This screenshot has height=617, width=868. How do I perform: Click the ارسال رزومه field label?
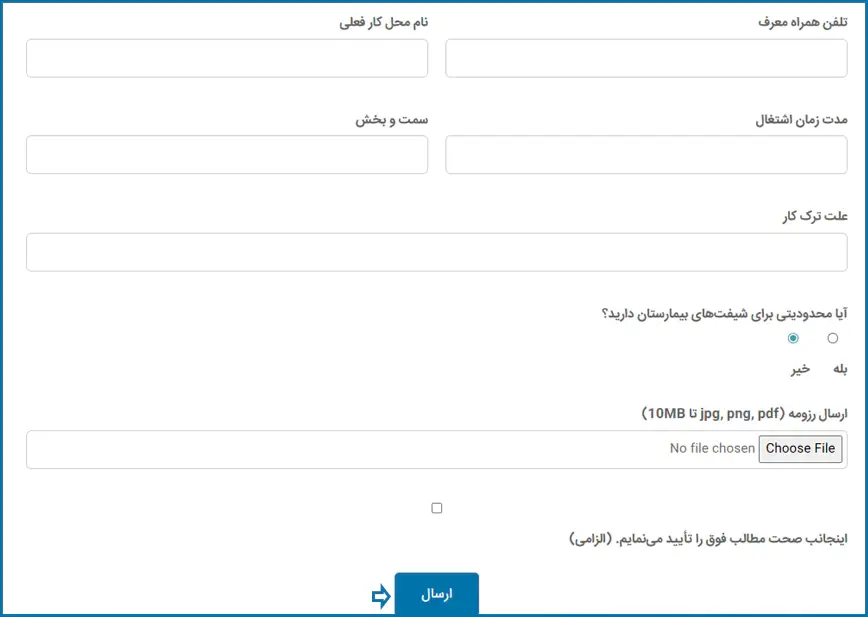pos(744,413)
